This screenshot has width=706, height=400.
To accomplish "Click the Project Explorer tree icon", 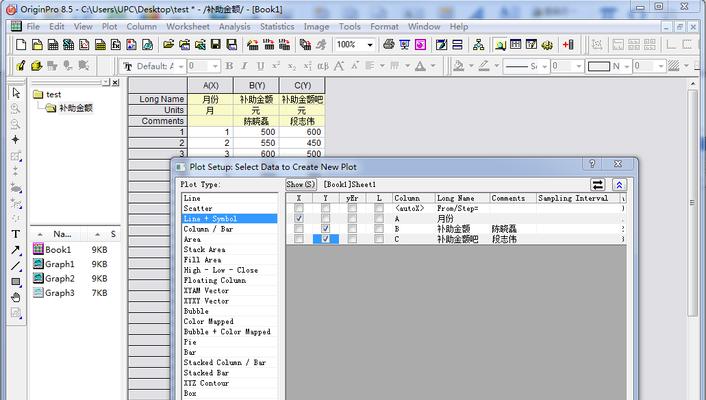I will point(479,45).
